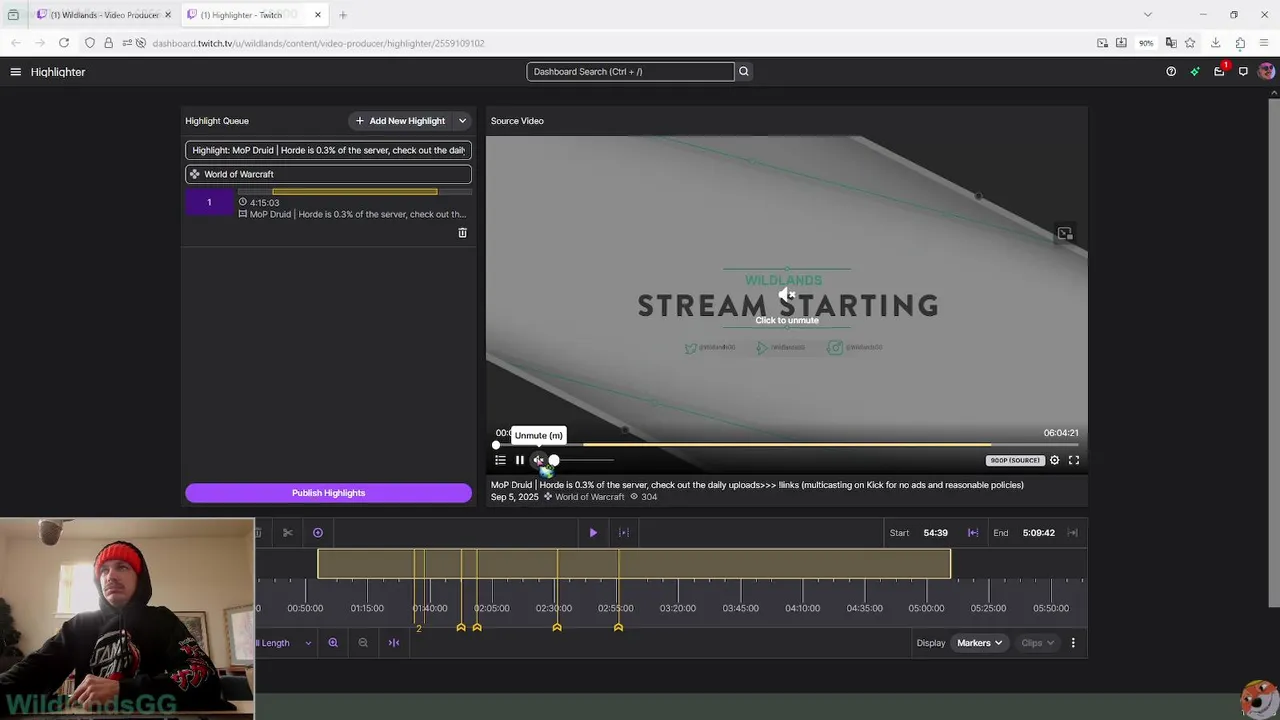Screen dimensions: 1280x720
Task: Click the End time value 5:09:42
Action: [x=1038, y=533]
